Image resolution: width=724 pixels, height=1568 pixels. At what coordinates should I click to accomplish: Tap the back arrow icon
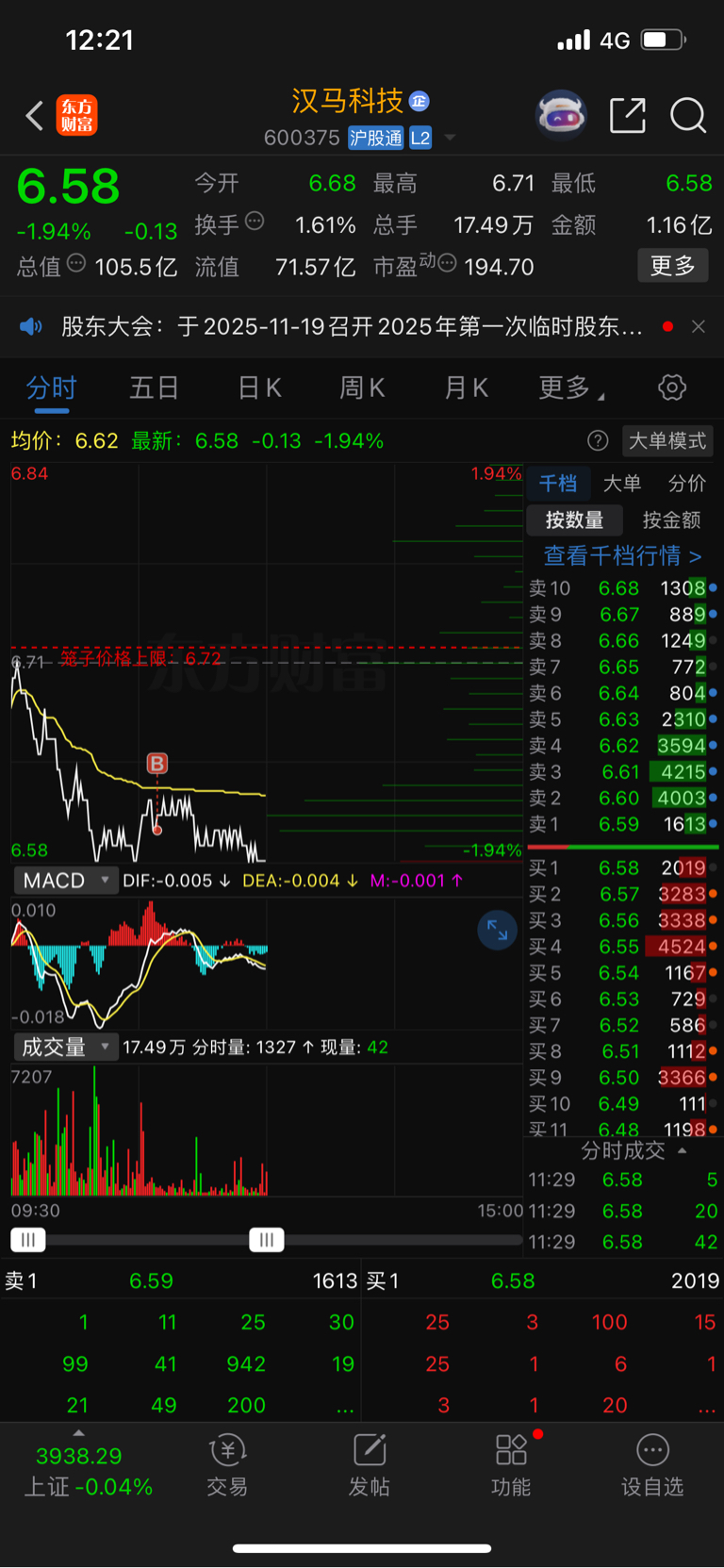[35, 115]
